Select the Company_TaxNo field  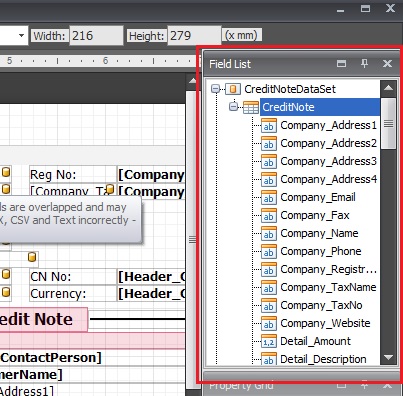(321, 305)
